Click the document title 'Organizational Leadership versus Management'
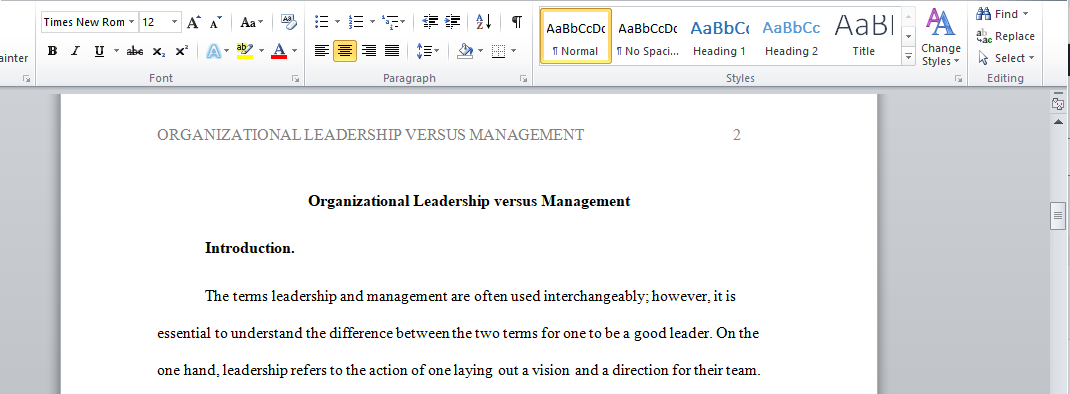The height and width of the screenshot is (394, 1070). (469, 201)
